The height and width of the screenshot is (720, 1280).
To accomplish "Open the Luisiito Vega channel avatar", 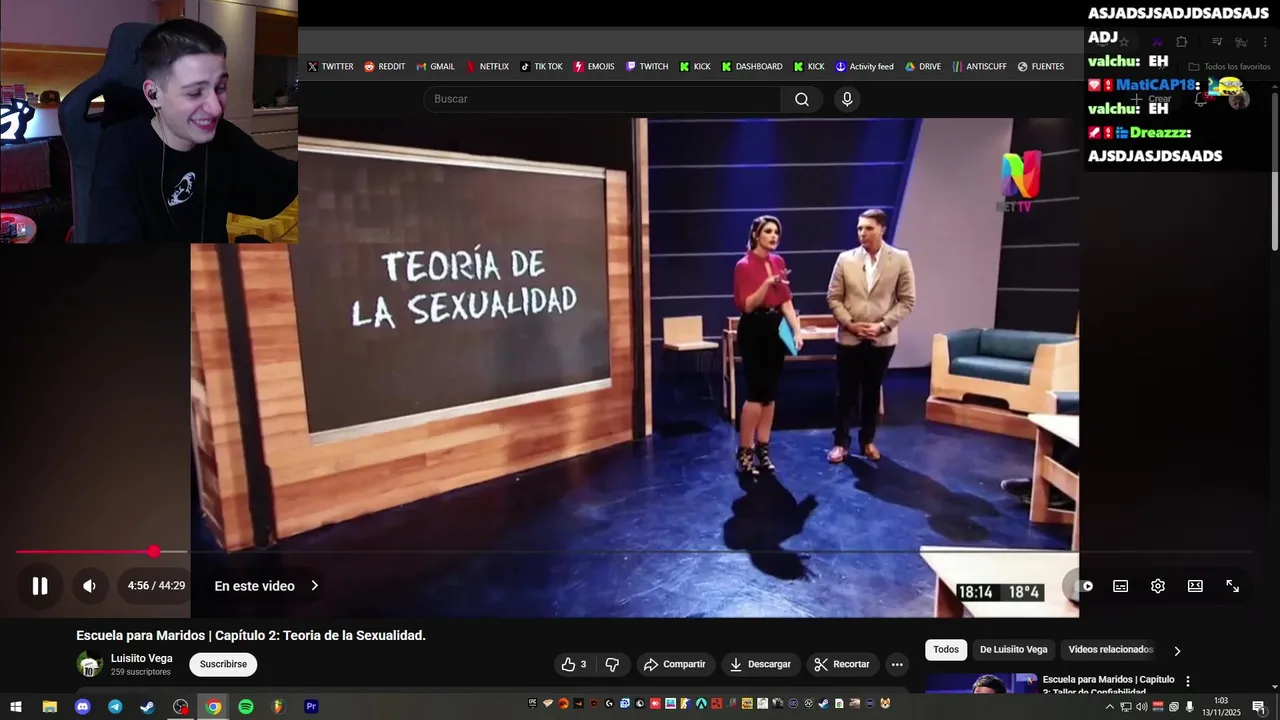I will coord(90,664).
